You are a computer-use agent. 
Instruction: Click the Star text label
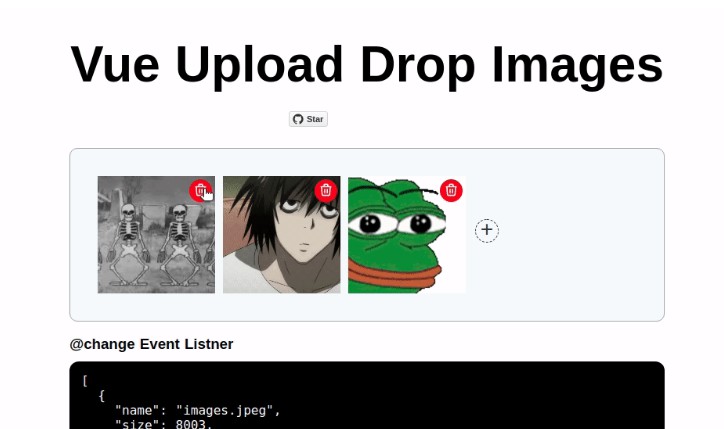coord(315,119)
